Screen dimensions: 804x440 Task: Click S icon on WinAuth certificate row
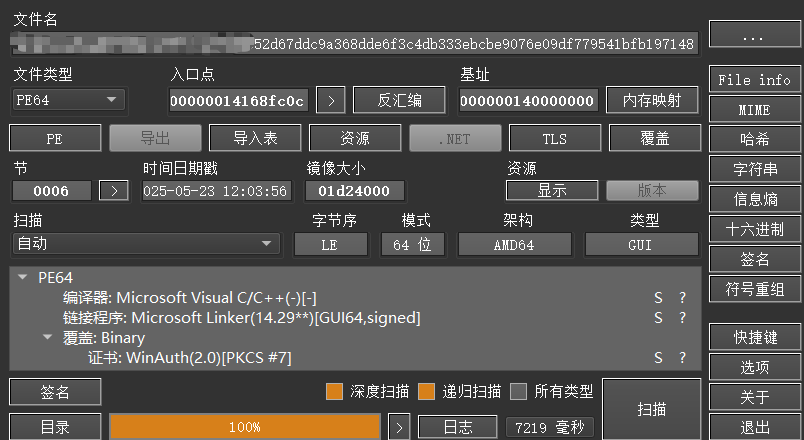pyautogui.click(x=658, y=357)
